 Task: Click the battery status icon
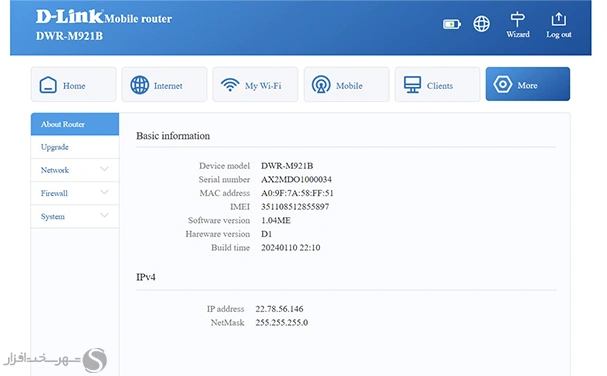451,24
